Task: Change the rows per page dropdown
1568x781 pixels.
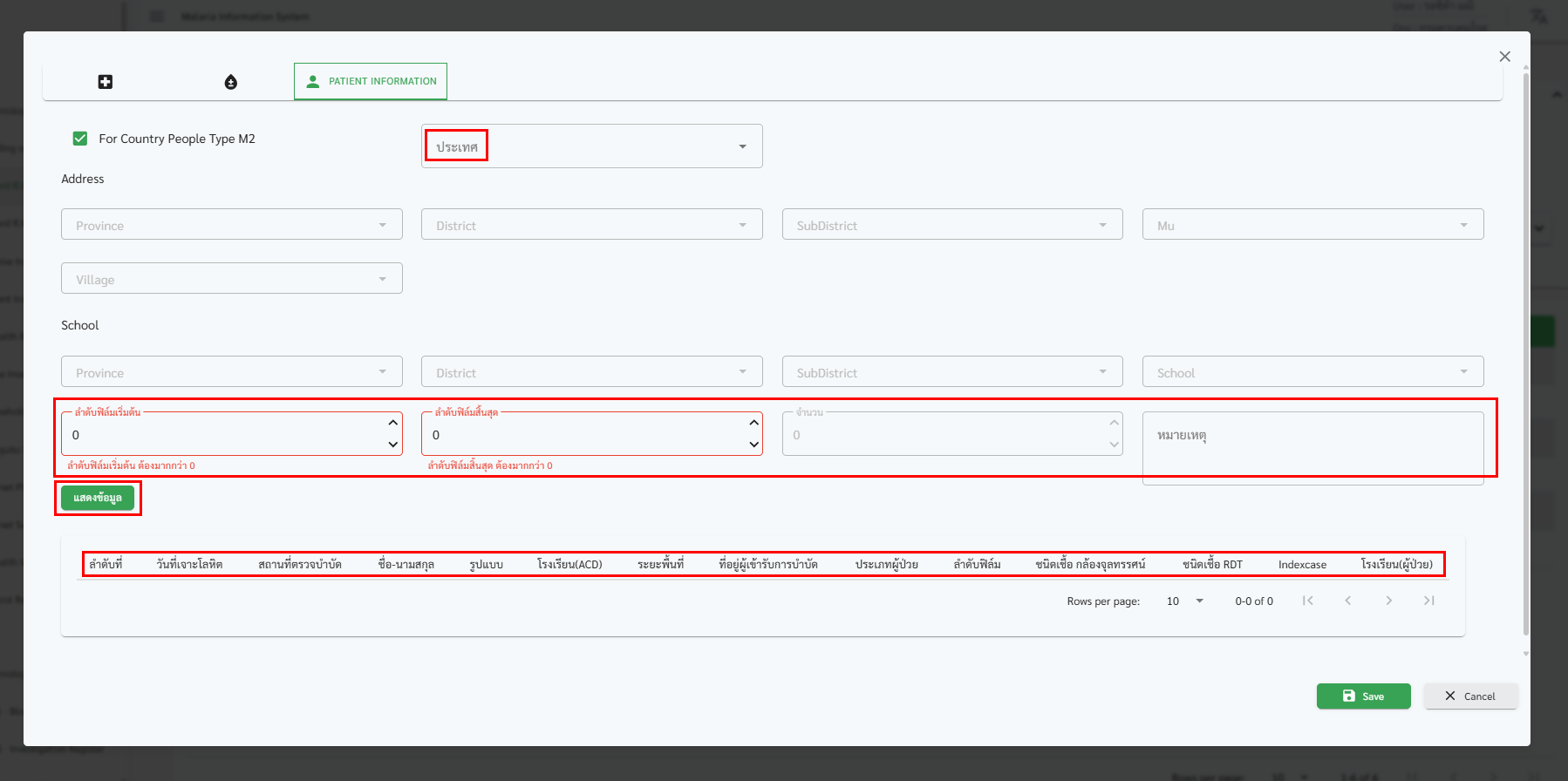Action: click(1185, 601)
